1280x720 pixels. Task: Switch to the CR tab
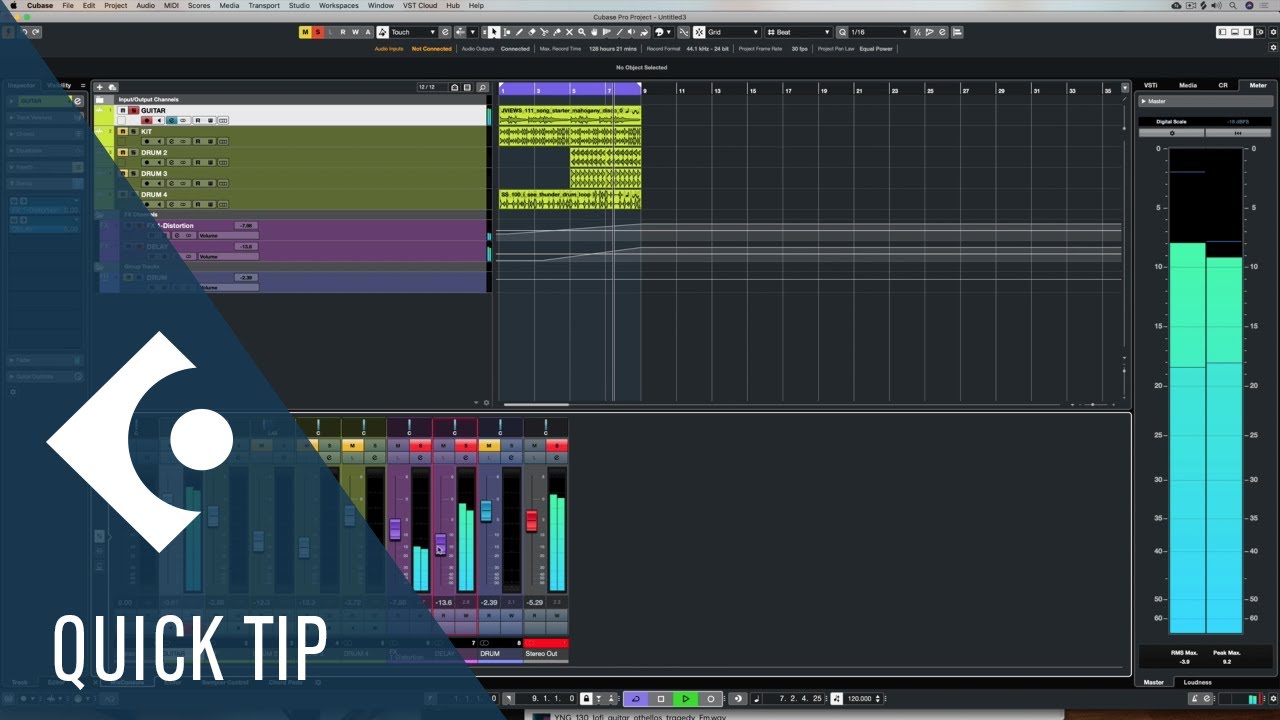coord(1223,85)
